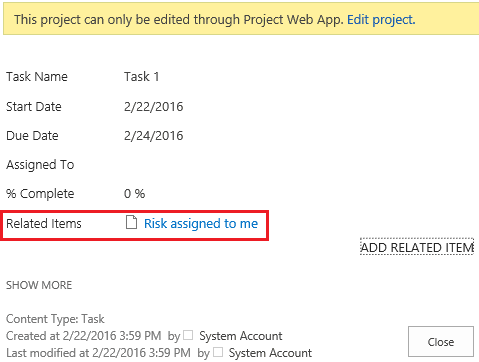Click the Task Name label
Screen dimensions: 479x362
coord(37,77)
